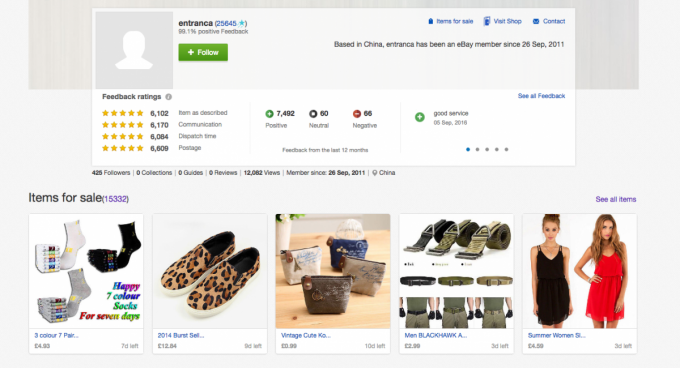This screenshot has width=680, height=368.
Task: Click the Contact envelope icon
Action: tap(536, 21)
